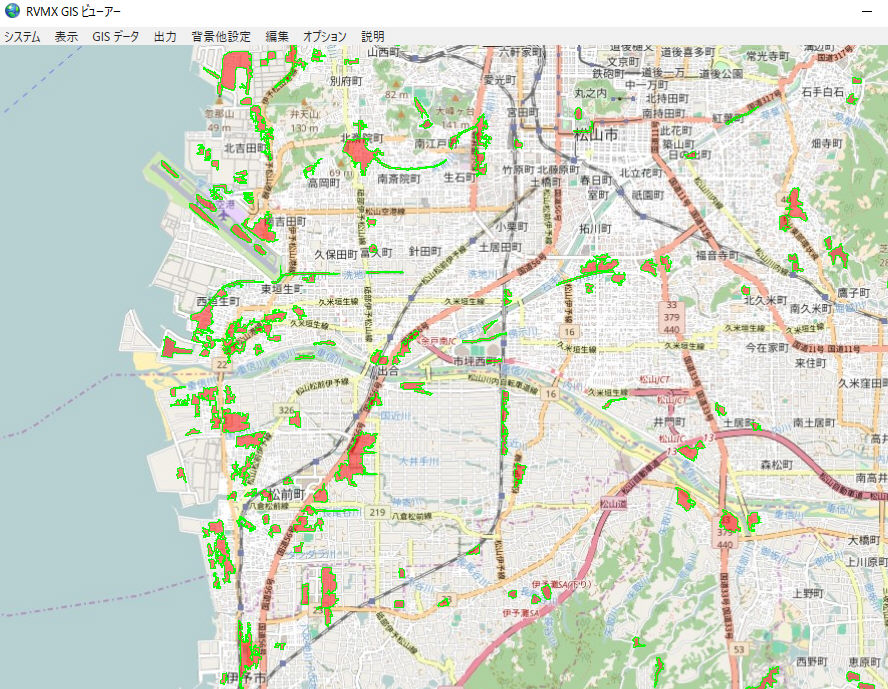Click the route 326 shield on the map
This screenshot has width=888, height=689.
click(286, 410)
